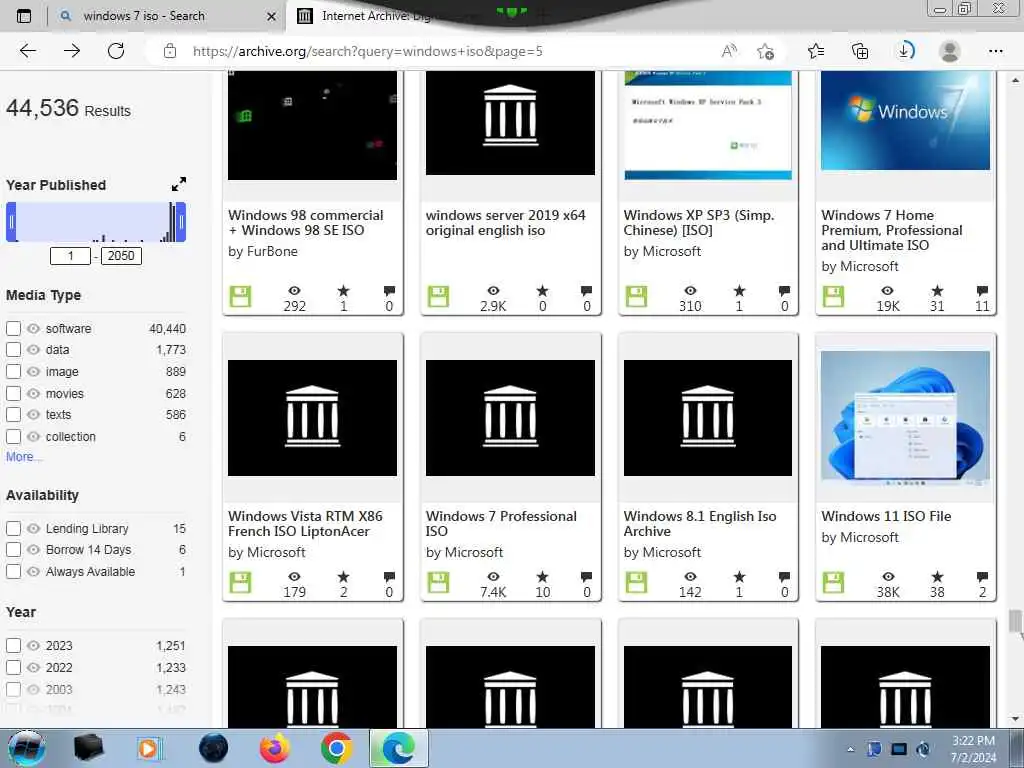Click inside the Year Published histogram

pyautogui.click(x=96, y=222)
